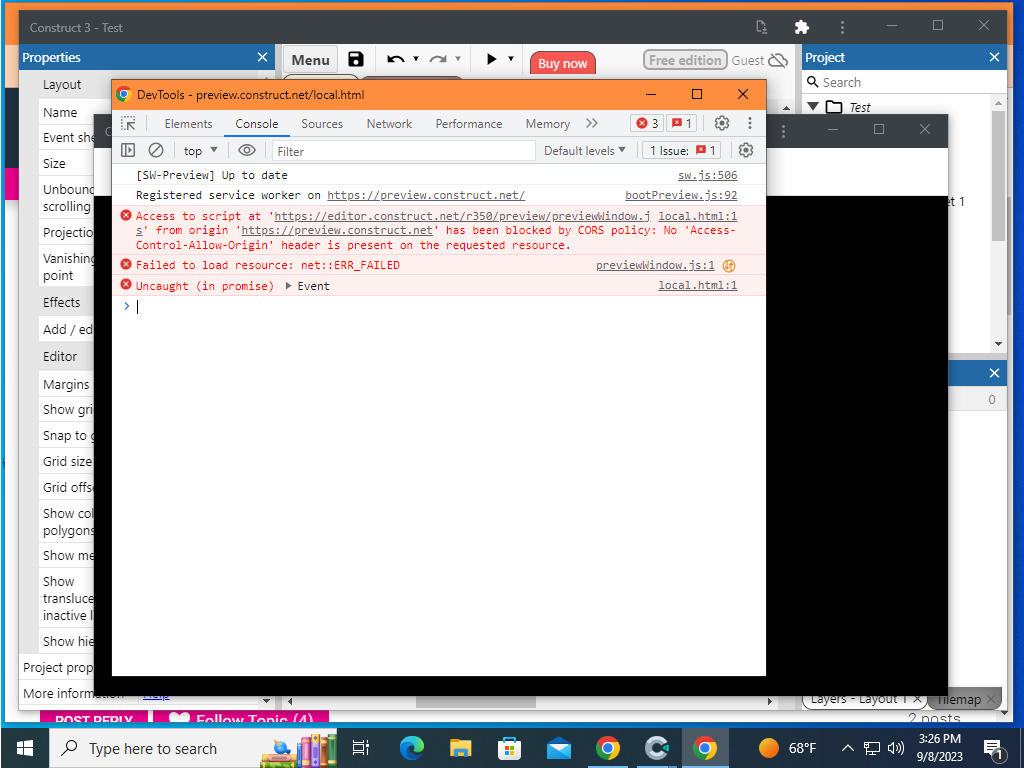Viewport: 1024px width, 768px height.
Task: Open the local.html:1 link on the Uncaught error row
Action: [x=697, y=285]
